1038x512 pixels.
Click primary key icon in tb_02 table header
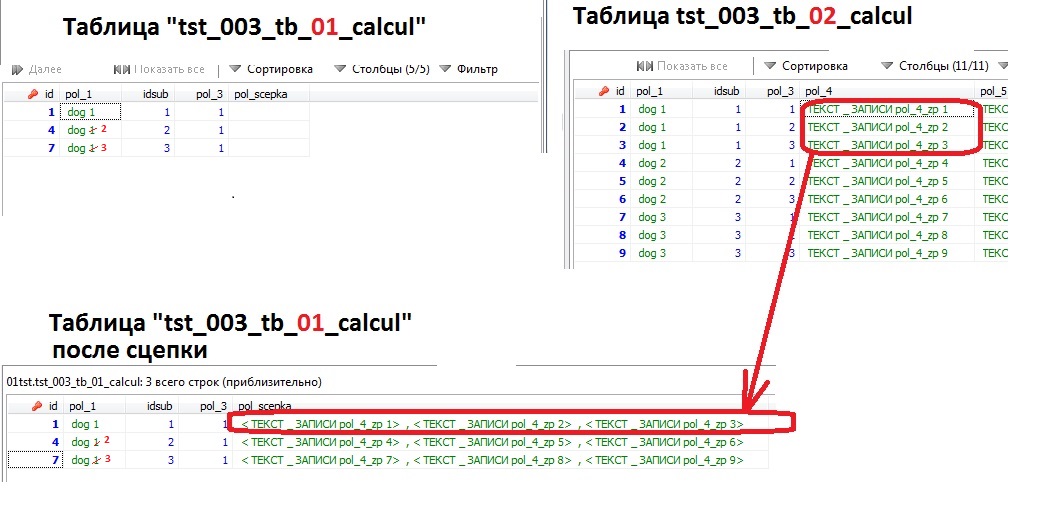tap(604, 91)
